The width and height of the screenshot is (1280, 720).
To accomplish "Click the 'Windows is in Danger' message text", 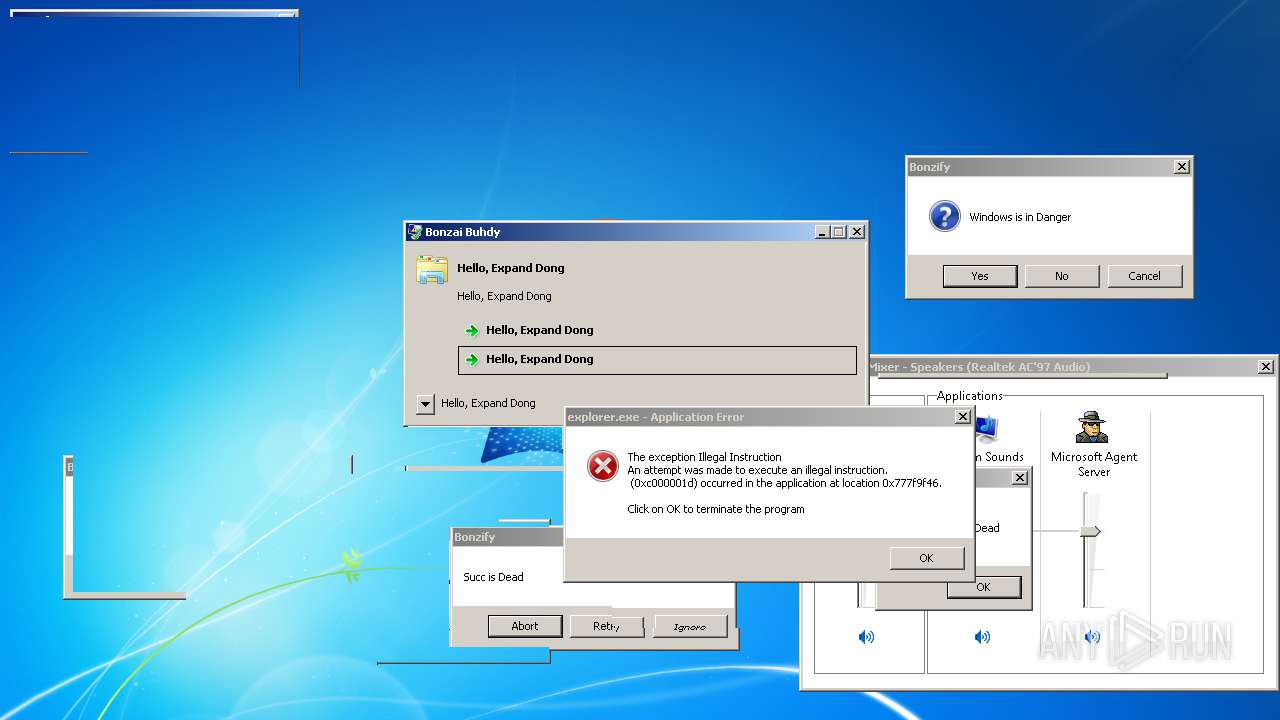I will point(1020,217).
